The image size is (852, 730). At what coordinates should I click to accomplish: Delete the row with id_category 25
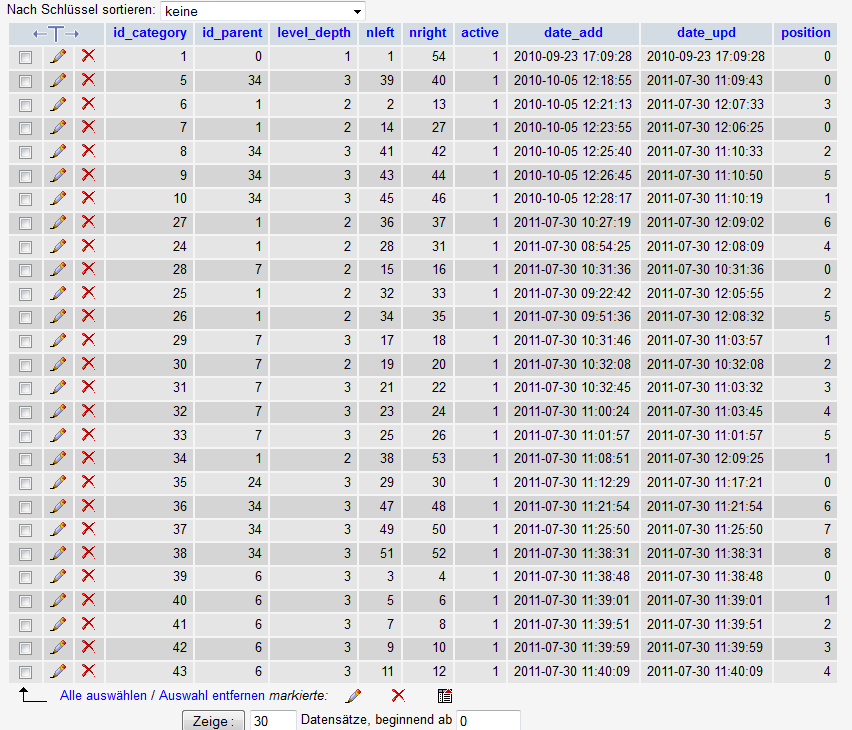pyautogui.click(x=88, y=293)
